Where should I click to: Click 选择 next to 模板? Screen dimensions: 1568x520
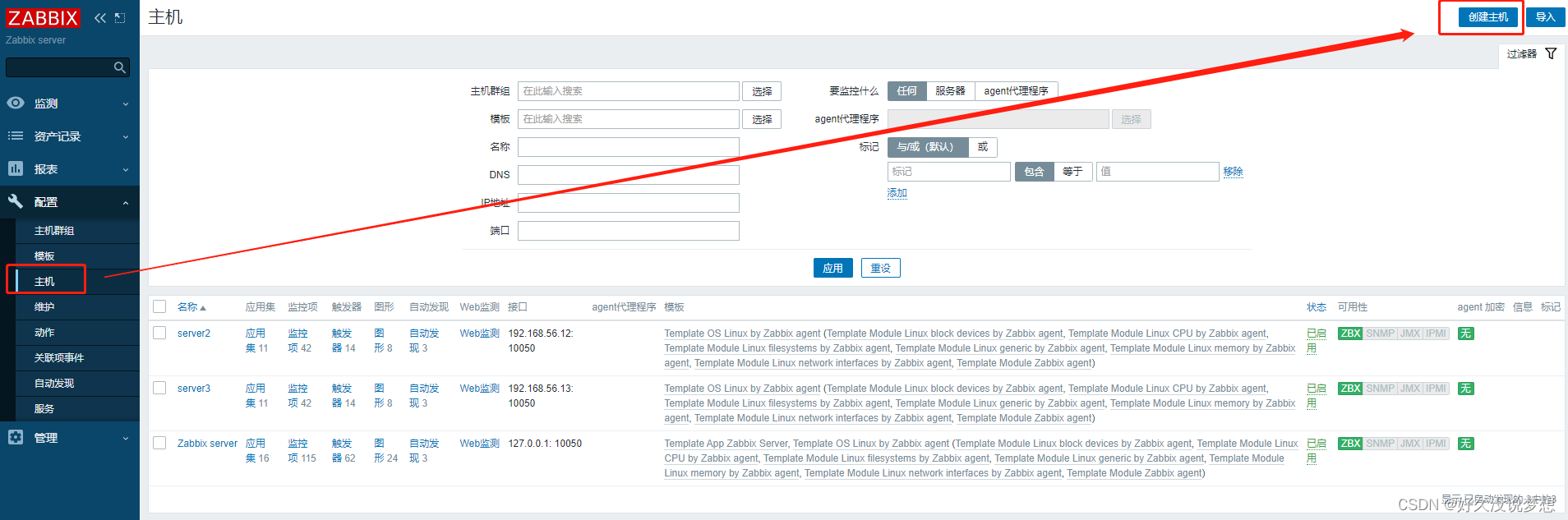(762, 119)
